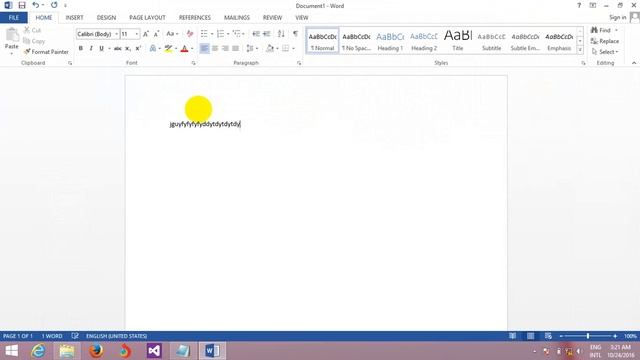Click Align Right icon

225,49
